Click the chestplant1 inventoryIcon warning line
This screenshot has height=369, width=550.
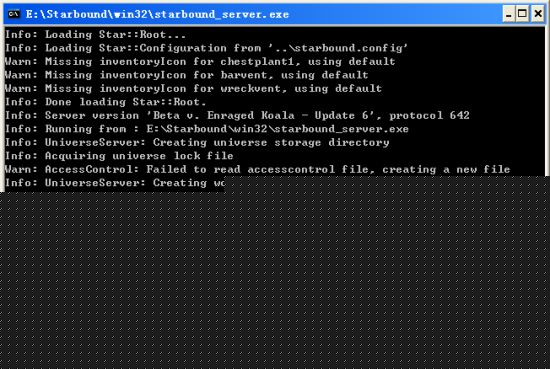click(200, 62)
